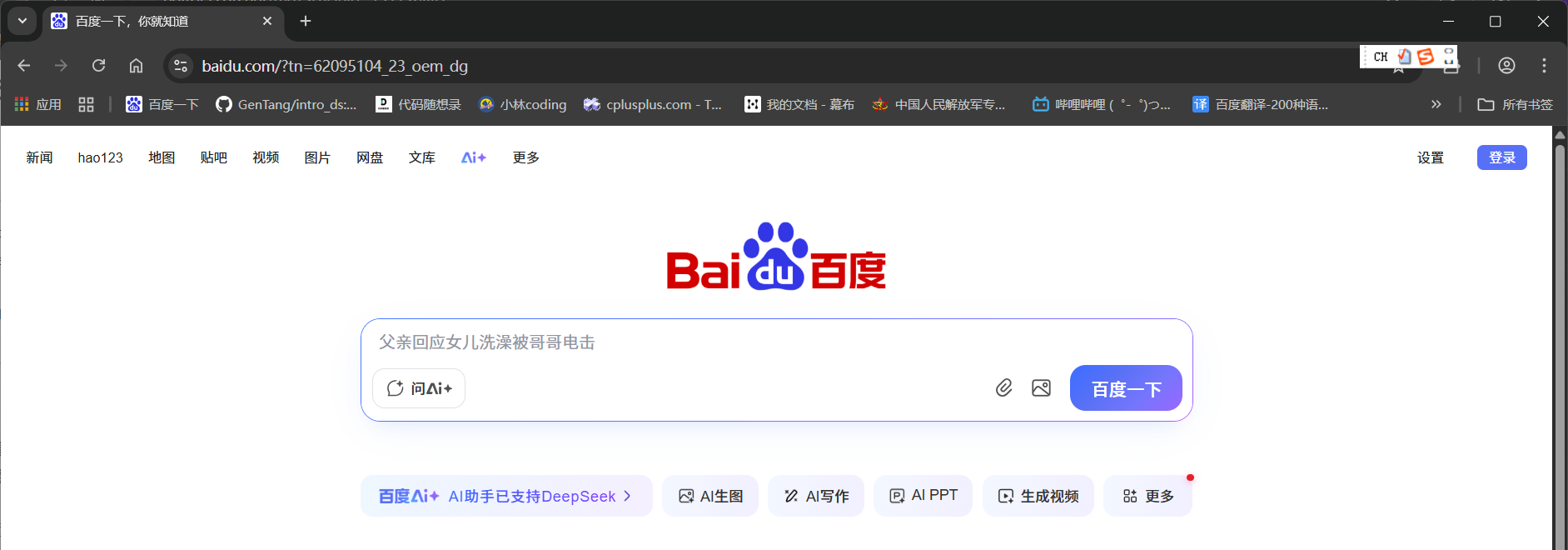The image size is (1568, 550).
Task: Close the 百度一下 tab
Action: (x=267, y=21)
